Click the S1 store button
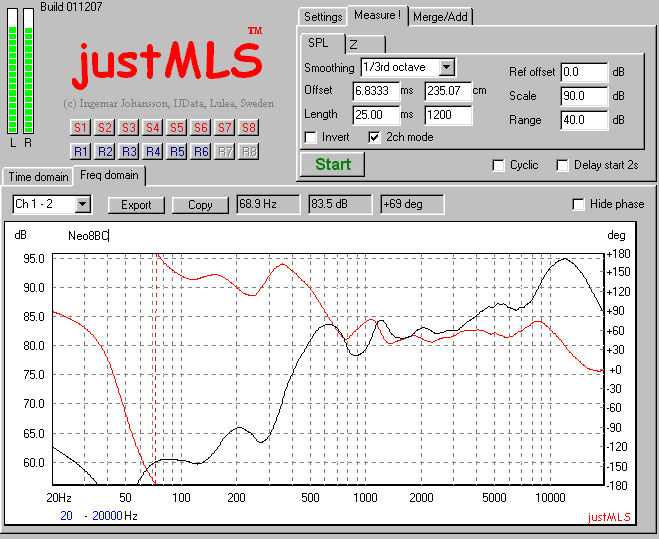Viewport: 659px width, 539px height. (80, 127)
